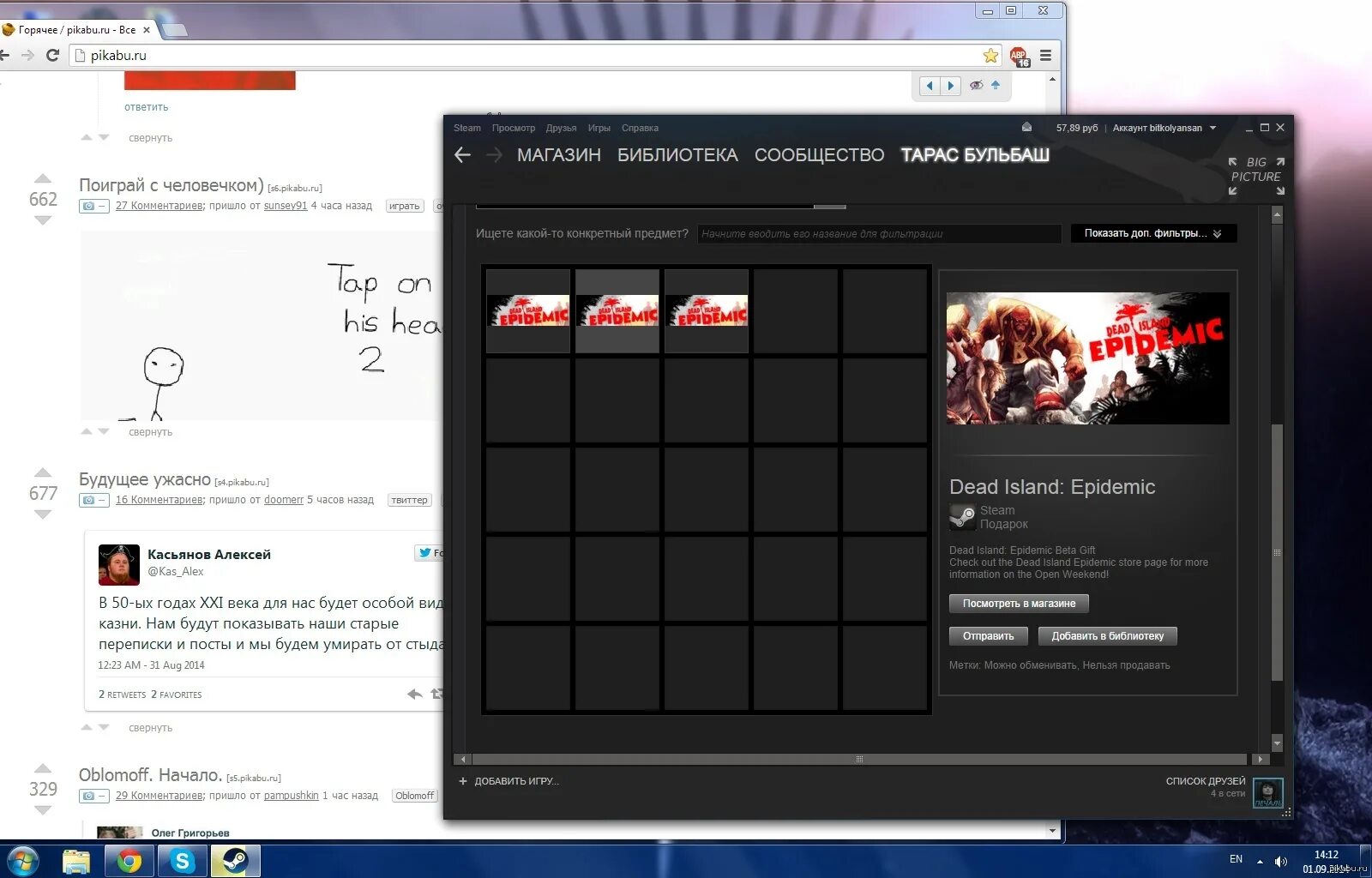The height and width of the screenshot is (878, 1372).
Task: Click Chrome back arrow button
Action: tap(5, 55)
